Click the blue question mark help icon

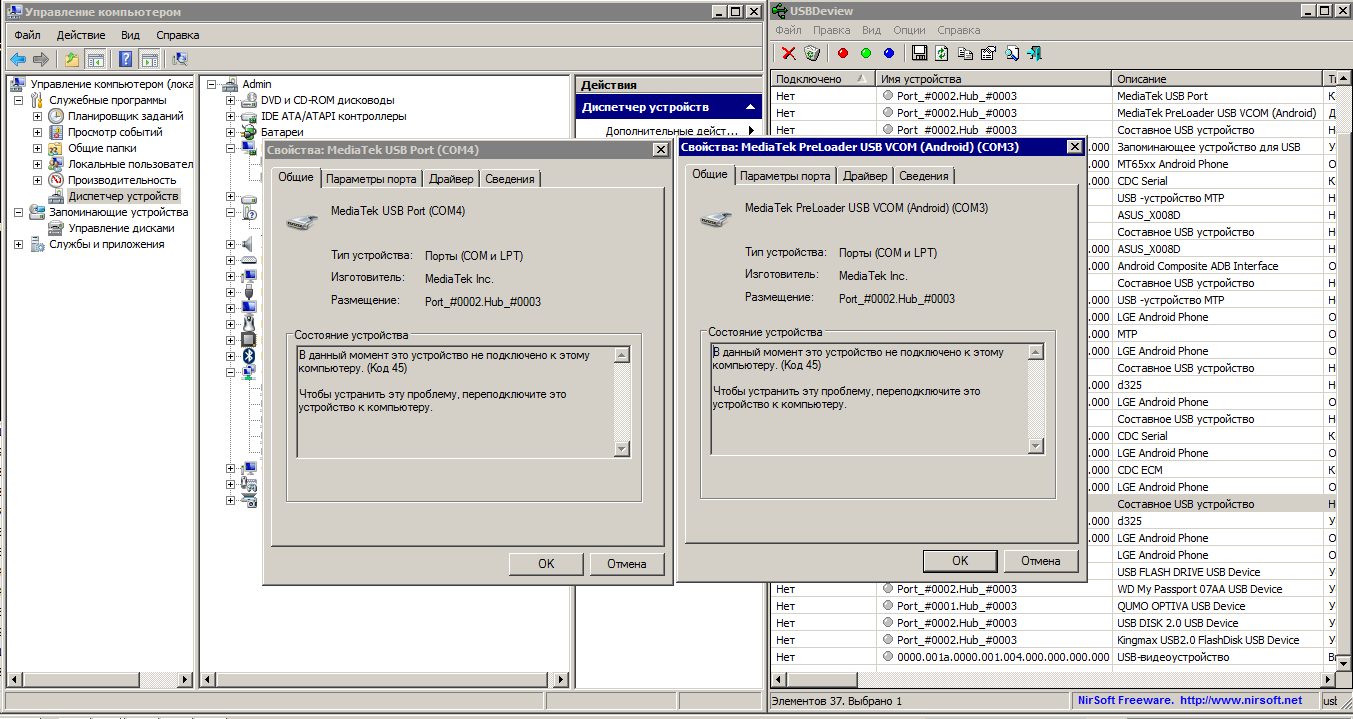click(x=126, y=59)
